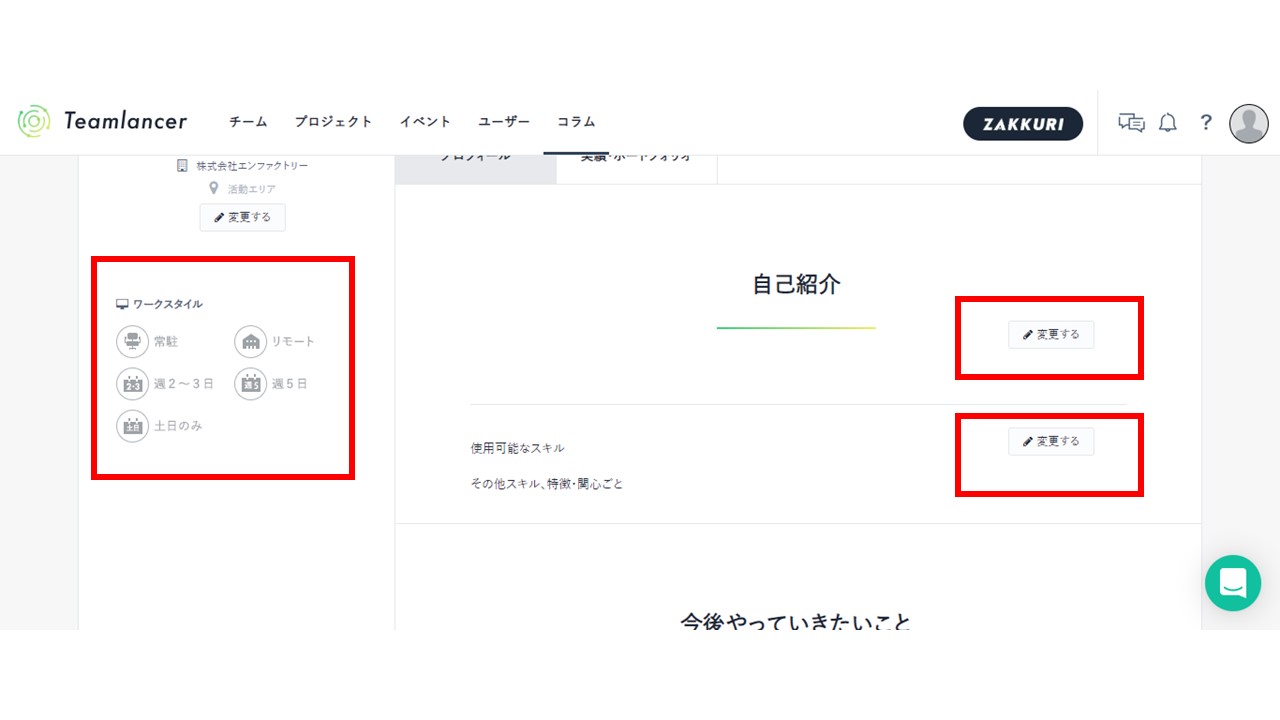The height and width of the screenshot is (720, 1280).
Task: Click 変更する below 活動エリア
Action: pos(242,217)
